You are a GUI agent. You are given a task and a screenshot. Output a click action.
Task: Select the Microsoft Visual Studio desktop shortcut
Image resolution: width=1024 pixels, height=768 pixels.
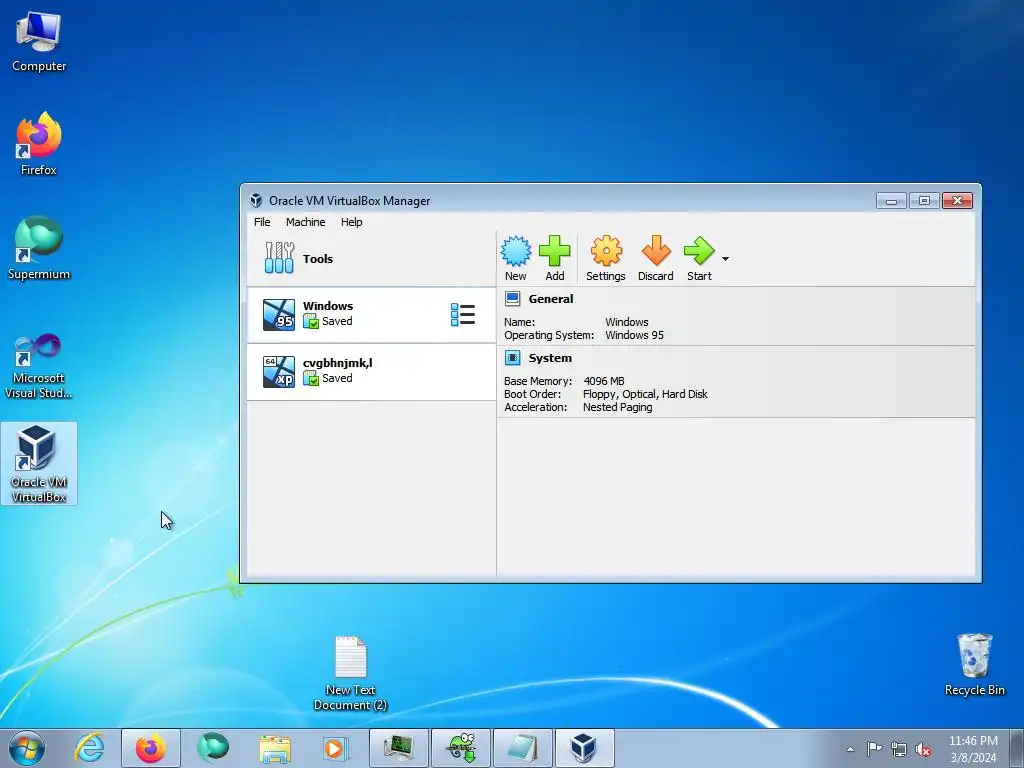[39, 366]
